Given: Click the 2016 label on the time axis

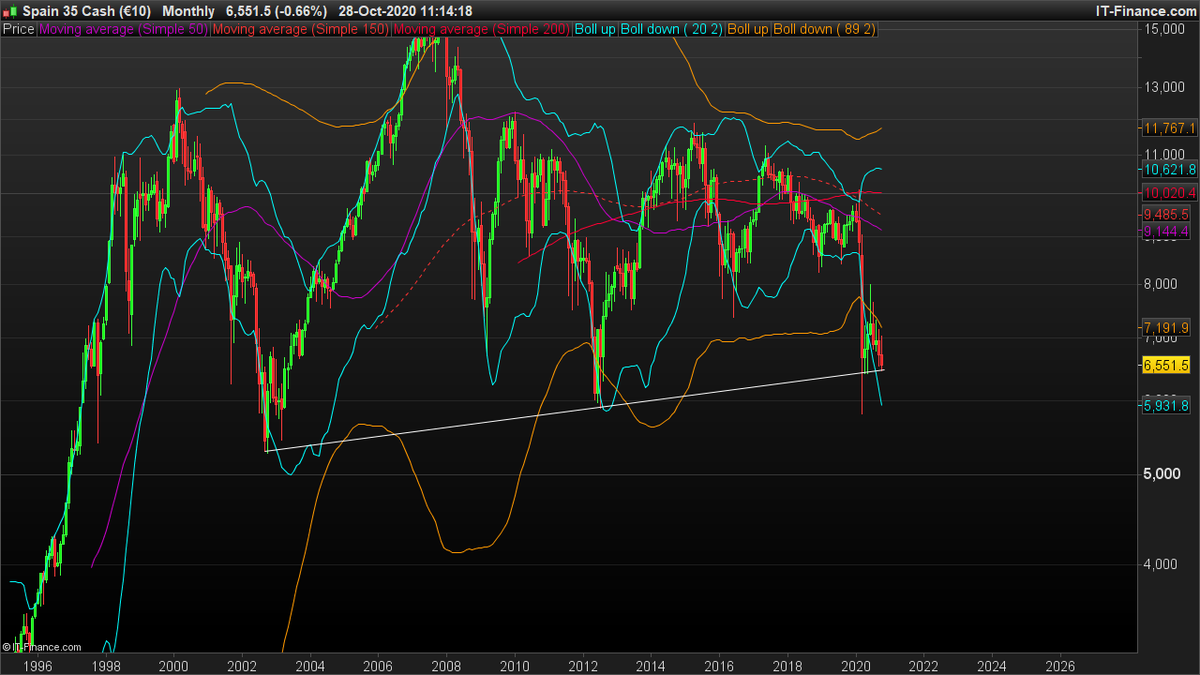Looking at the screenshot, I should (x=719, y=665).
